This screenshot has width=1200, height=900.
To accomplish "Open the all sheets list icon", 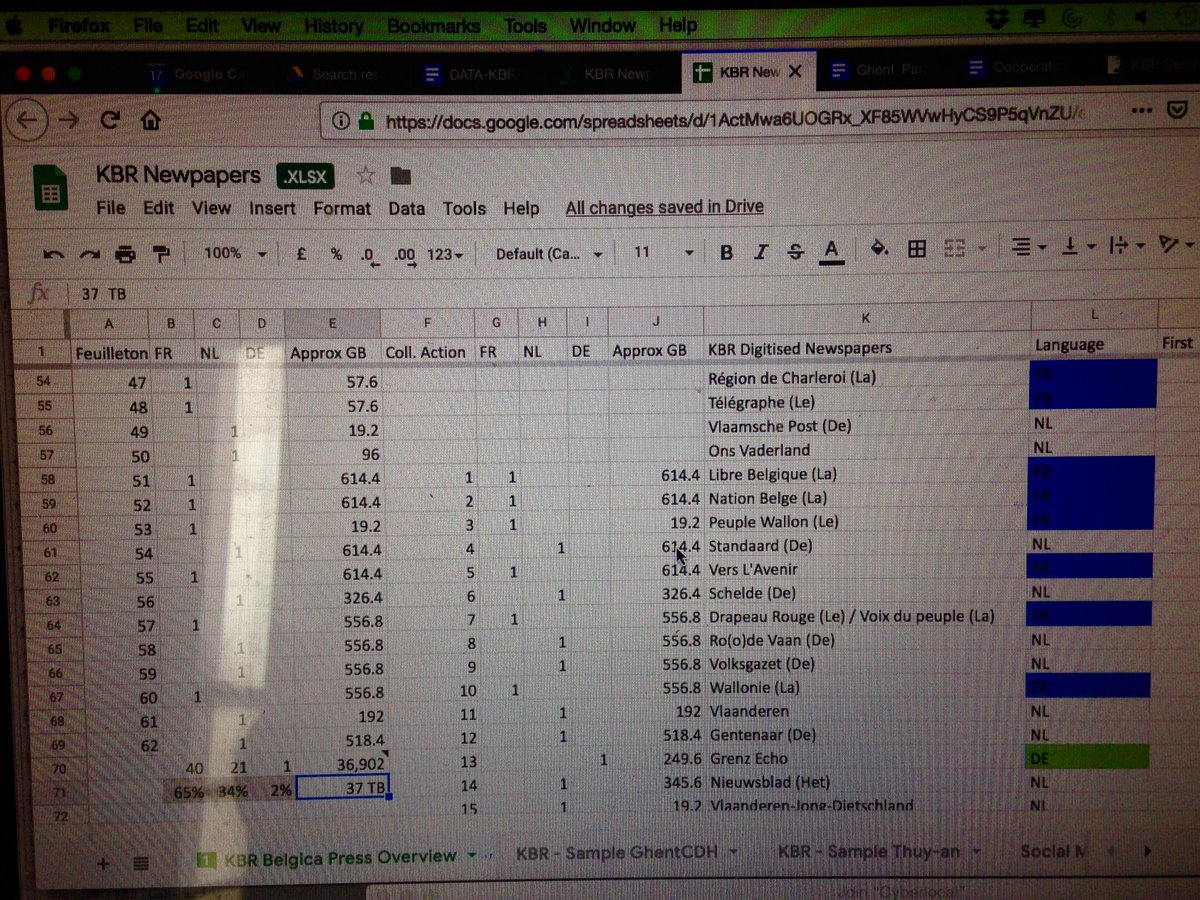I will point(141,863).
